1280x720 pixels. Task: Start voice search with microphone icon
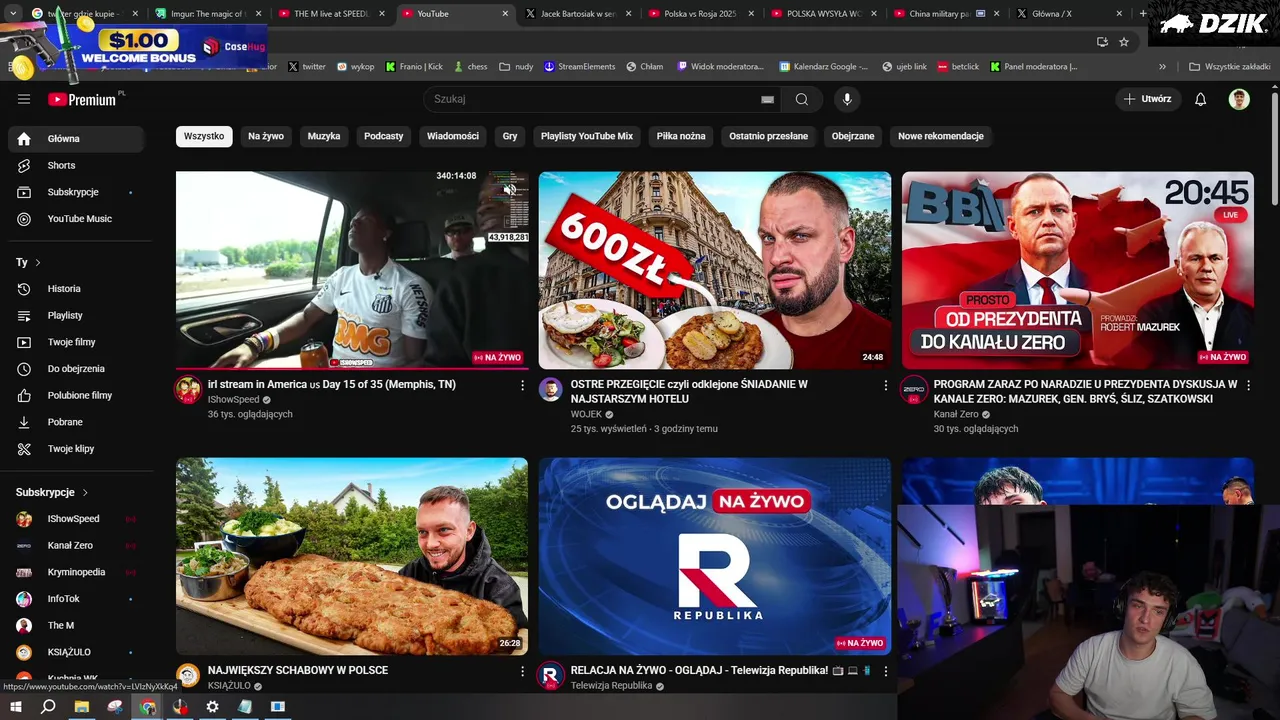tap(847, 99)
